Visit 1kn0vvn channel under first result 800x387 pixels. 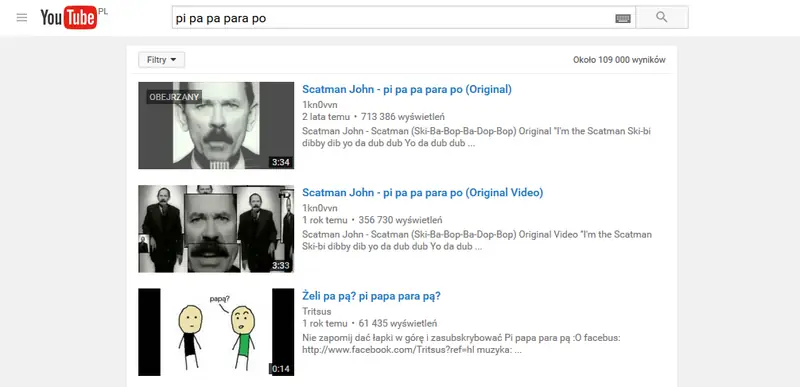(x=319, y=105)
